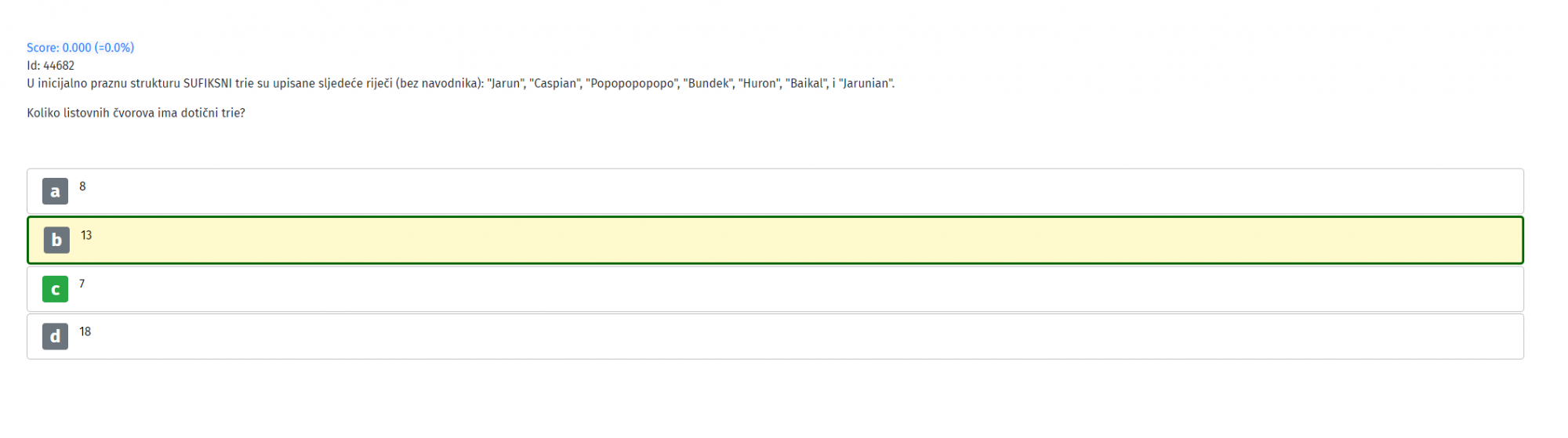Click the number 13 answer label
This screenshot has width=1568, height=438.
point(86,235)
